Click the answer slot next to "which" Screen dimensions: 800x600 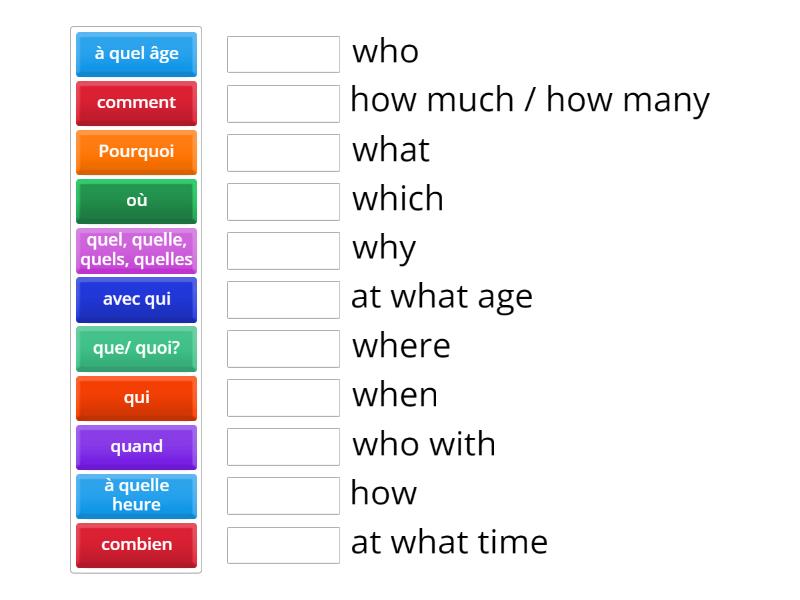[x=283, y=201]
